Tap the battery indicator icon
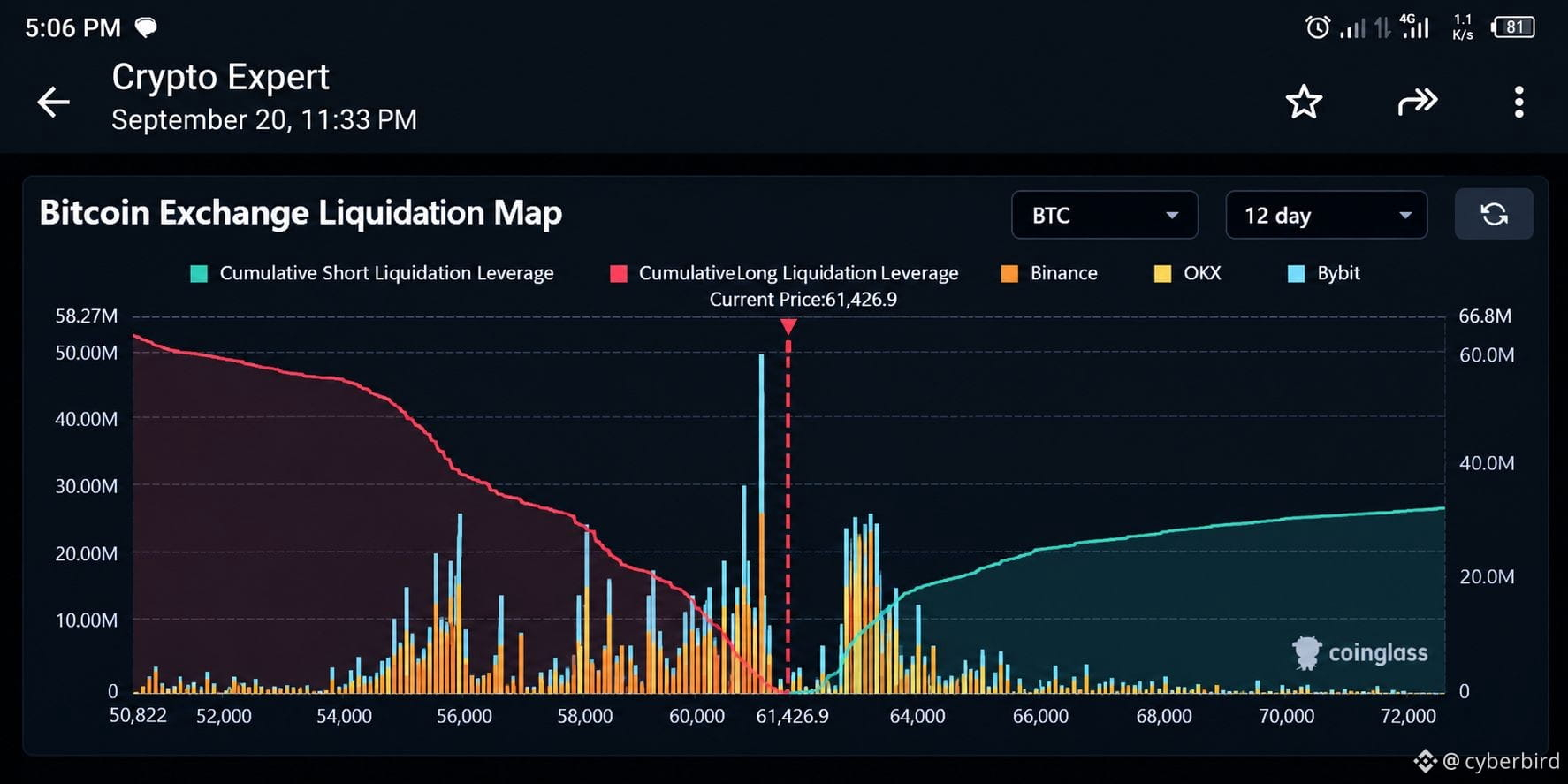 tap(1513, 27)
